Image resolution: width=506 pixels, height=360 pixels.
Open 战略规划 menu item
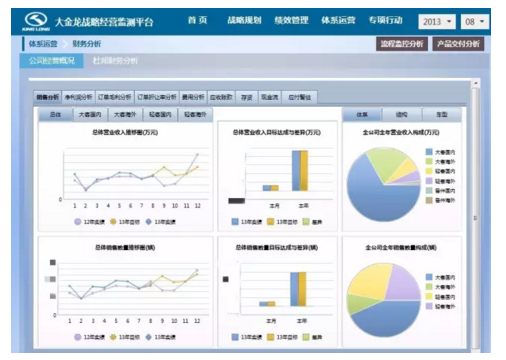[244, 20]
